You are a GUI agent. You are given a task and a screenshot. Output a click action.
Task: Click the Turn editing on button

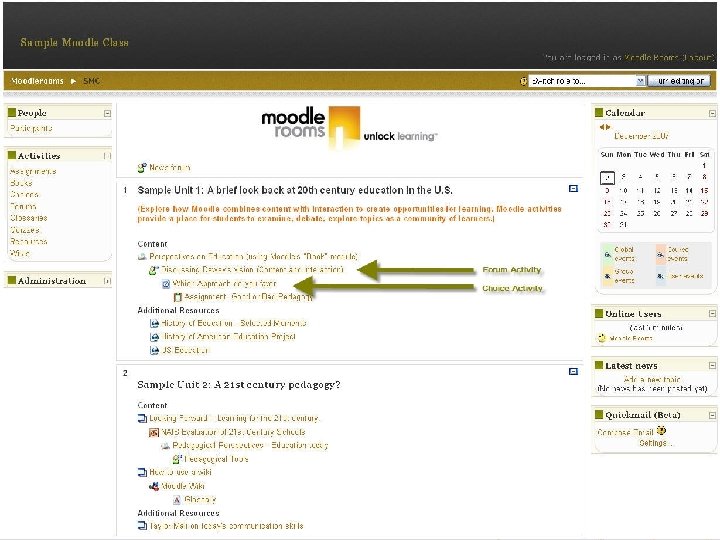(679, 81)
